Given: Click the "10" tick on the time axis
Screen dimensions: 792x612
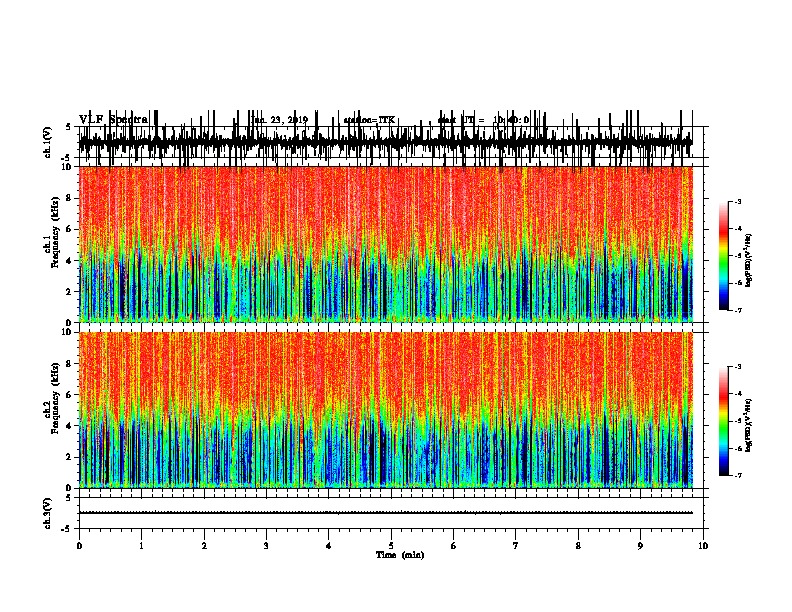Looking at the screenshot, I should 703,546.
